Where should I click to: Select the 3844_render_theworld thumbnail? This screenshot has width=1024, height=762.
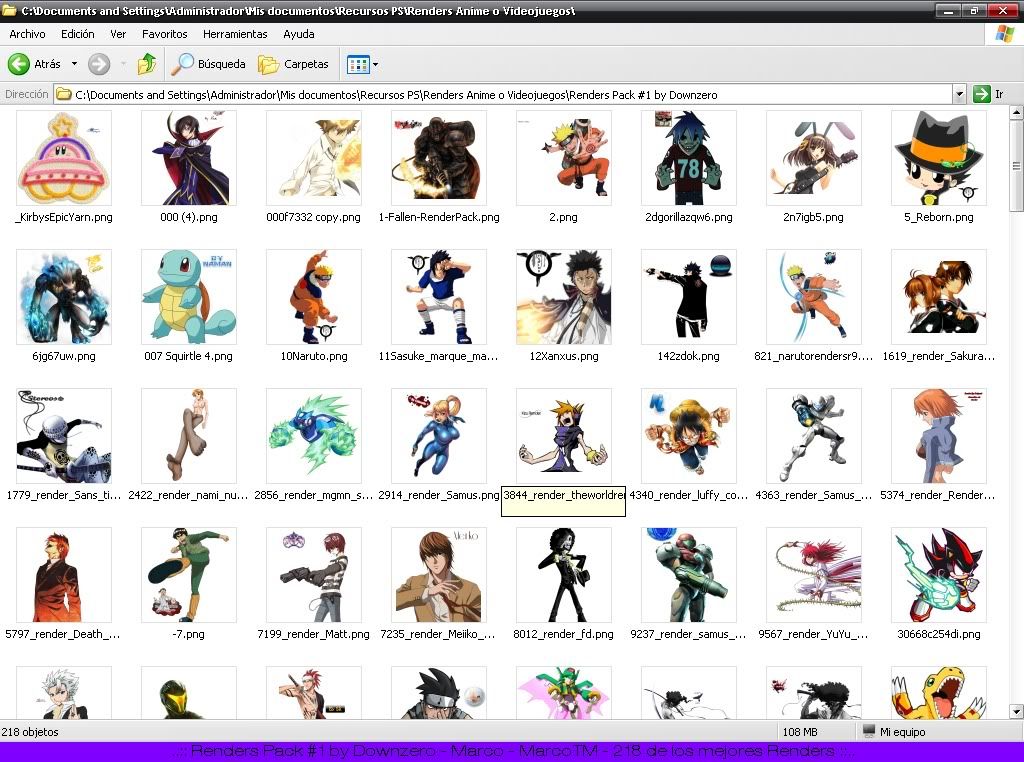(x=564, y=436)
